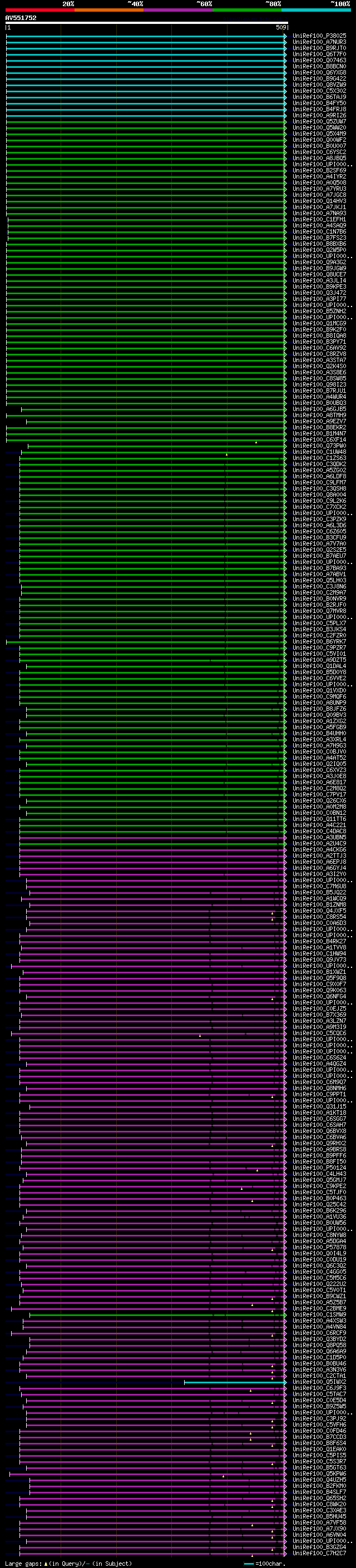This screenshot has width=356, height=1568.
Task: Click the red 20% identity legend segment
Action: click(39, 10)
